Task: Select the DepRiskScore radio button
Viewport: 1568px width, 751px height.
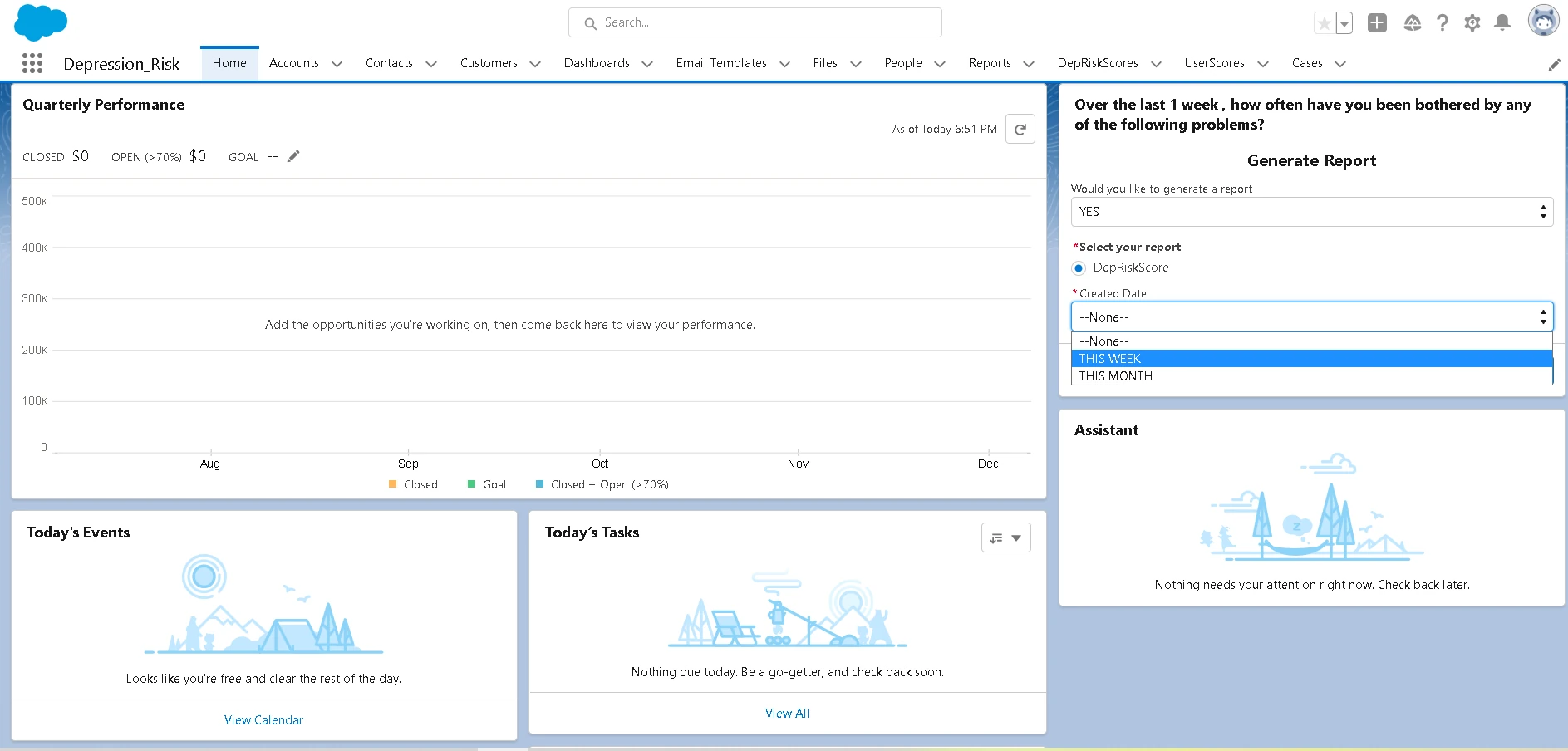Action: click(1079, 268)
